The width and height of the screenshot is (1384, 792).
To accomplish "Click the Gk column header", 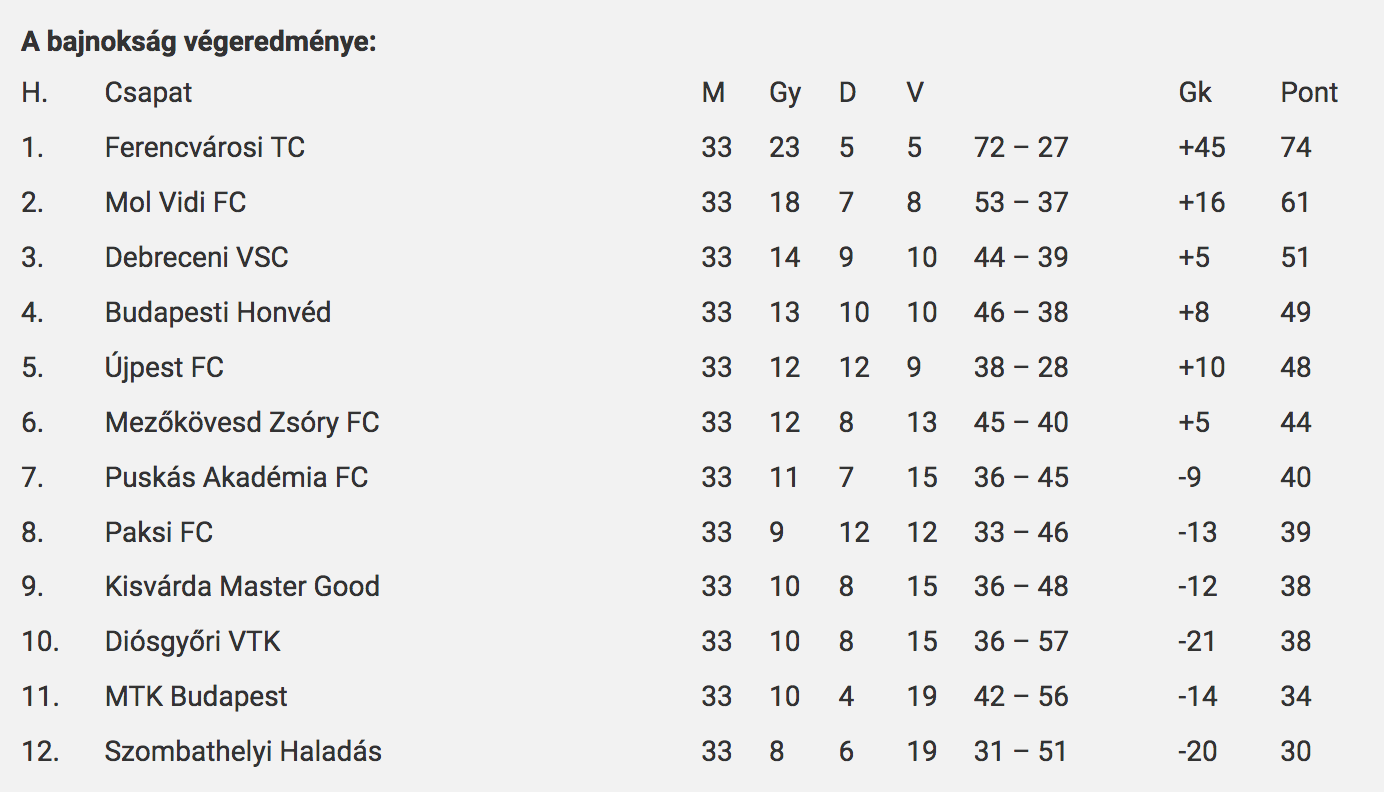I will (1195, 93).
